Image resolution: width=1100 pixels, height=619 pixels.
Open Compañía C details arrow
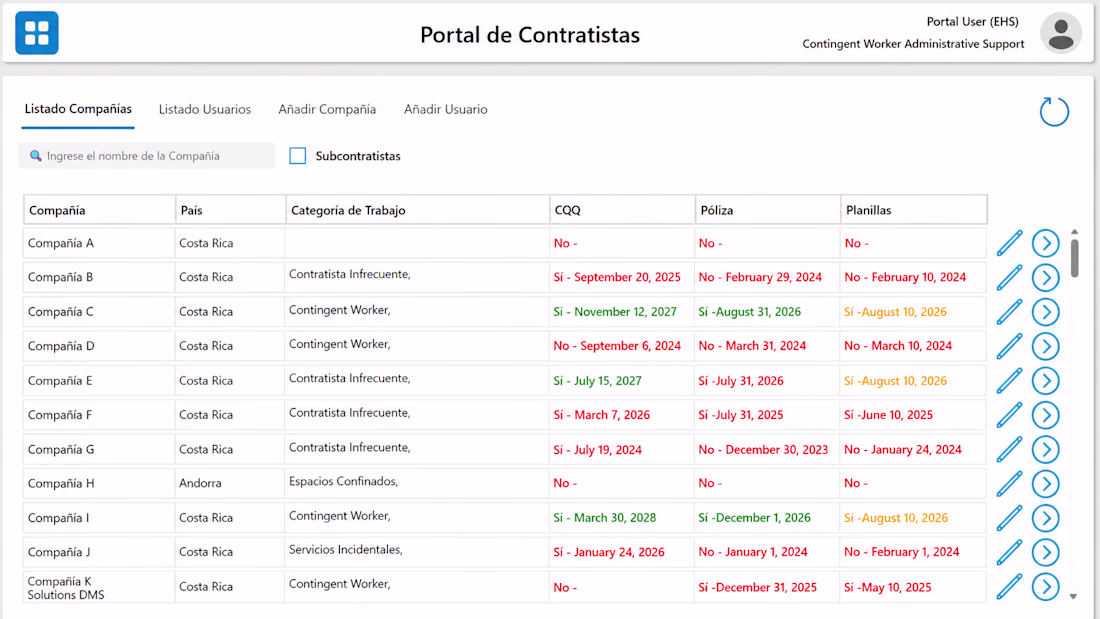(1045, 312)
